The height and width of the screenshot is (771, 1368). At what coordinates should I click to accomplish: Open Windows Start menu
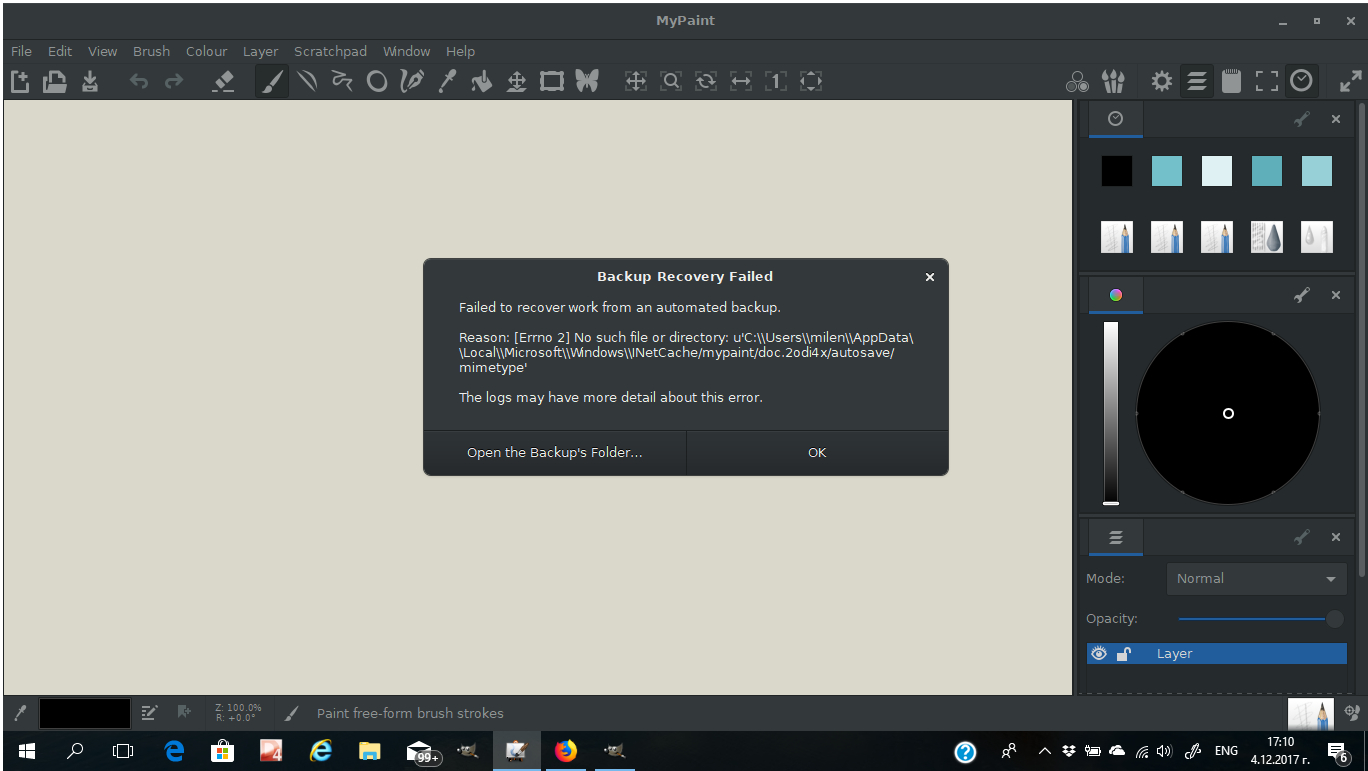click(x=26, y=750)
